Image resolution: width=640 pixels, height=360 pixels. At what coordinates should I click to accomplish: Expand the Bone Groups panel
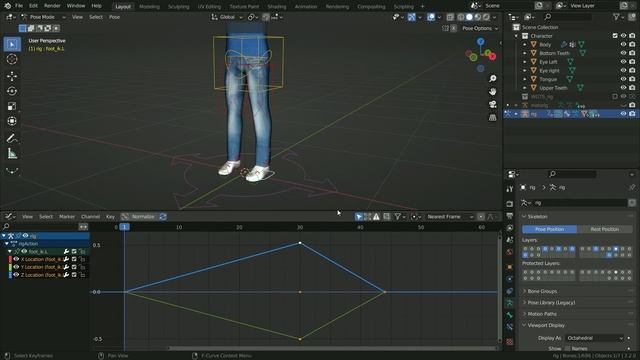point(542,291)
